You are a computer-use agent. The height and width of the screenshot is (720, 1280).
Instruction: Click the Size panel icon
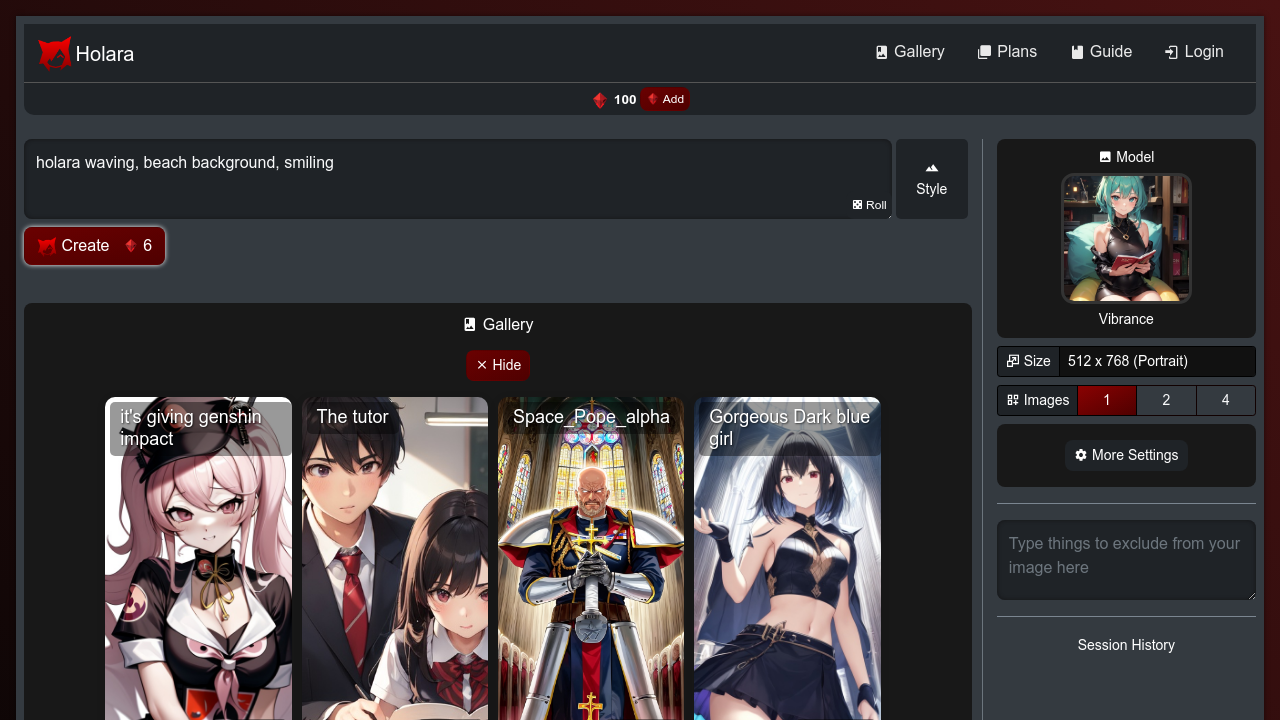[x=1013, y=360]
